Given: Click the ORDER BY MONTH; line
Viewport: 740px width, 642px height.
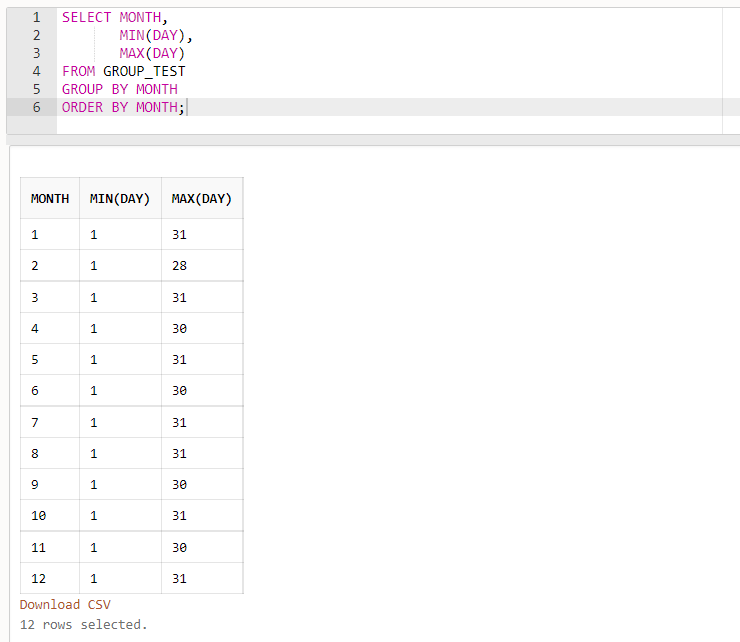Looking at the screenshot, I should point(123,107).
